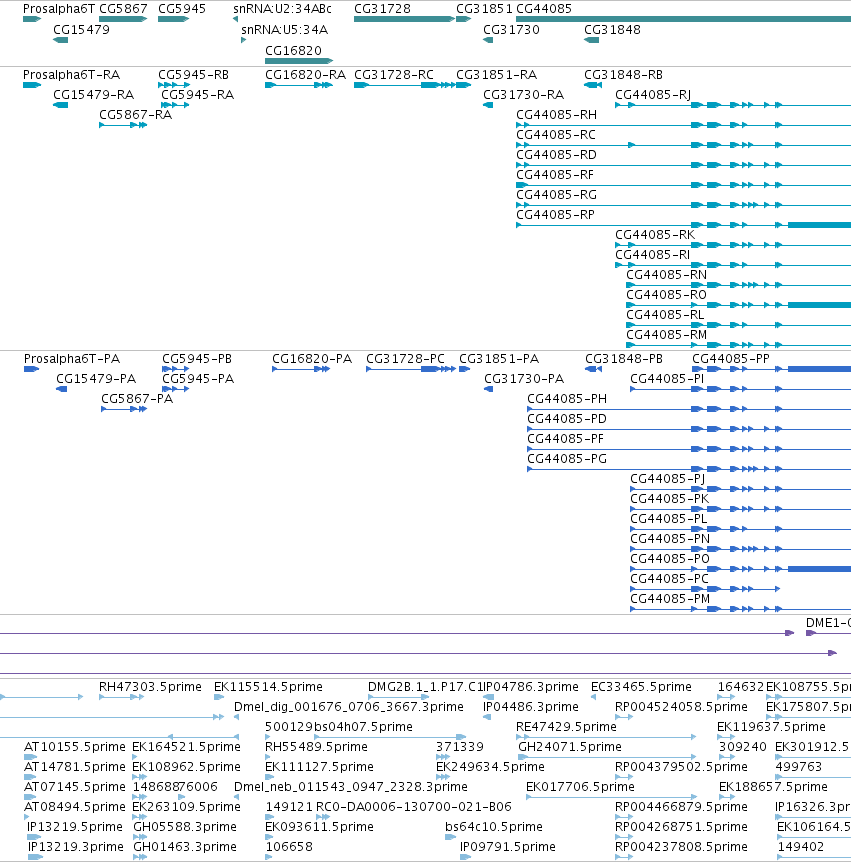Click the CG5945 gene label
This screenshot has height=862, width=851.
[x=182, y=9]
